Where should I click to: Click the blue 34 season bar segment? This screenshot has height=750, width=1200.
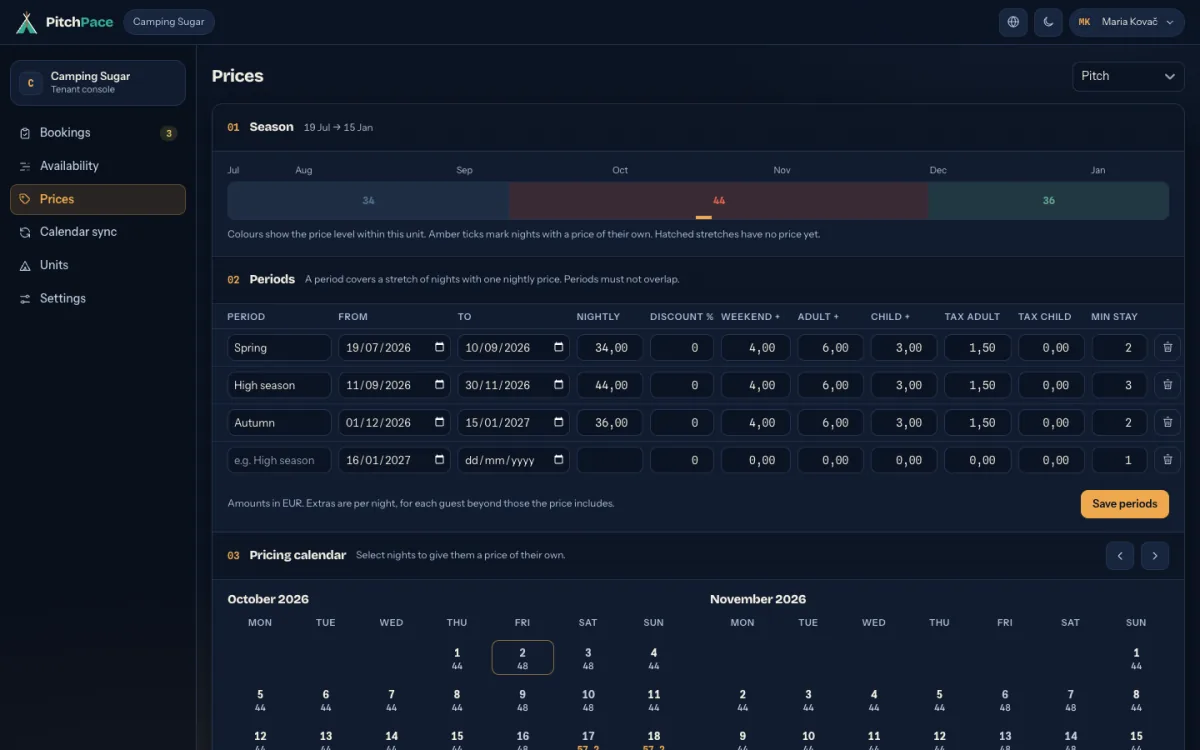tap(368, 201)
